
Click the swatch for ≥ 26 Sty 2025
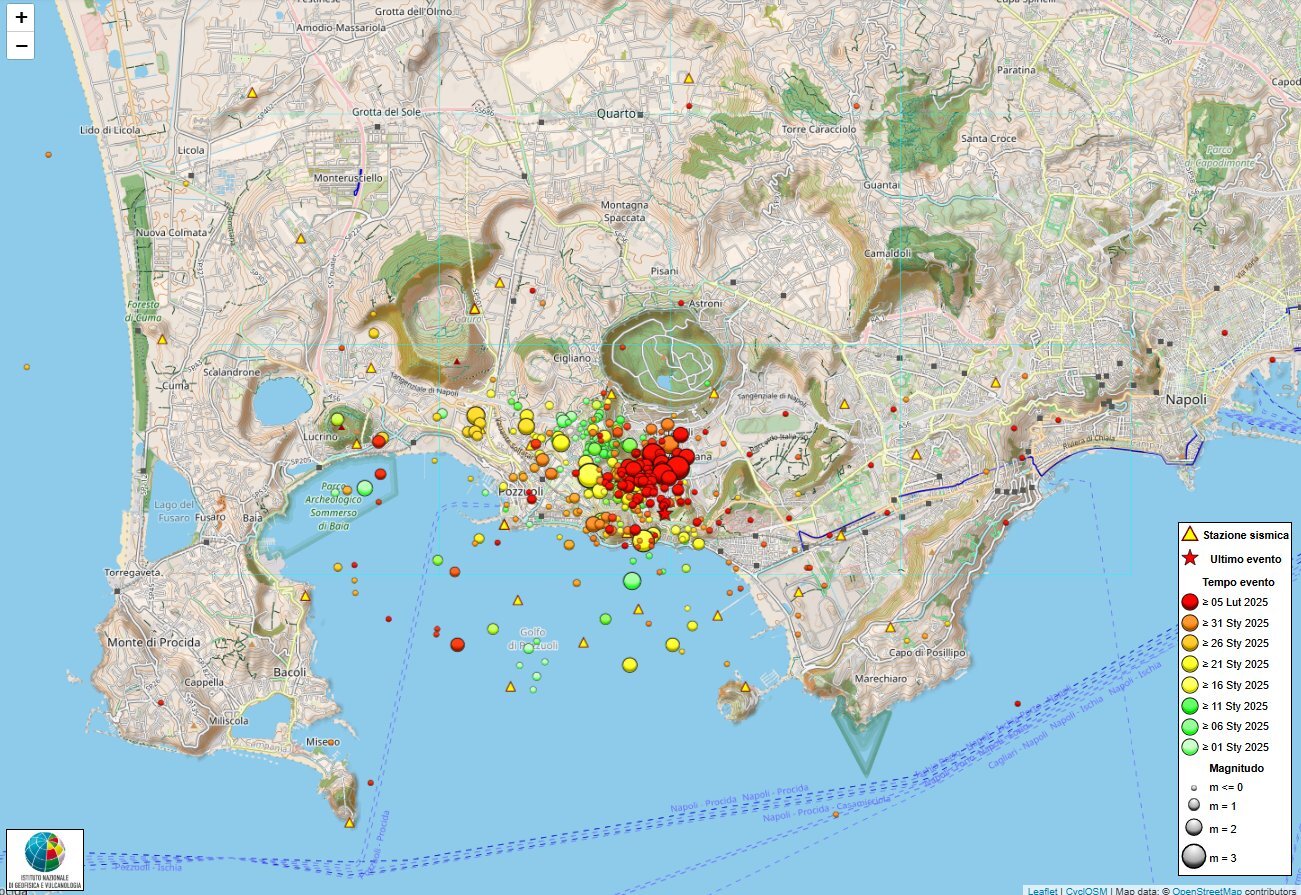[1190, 643]
